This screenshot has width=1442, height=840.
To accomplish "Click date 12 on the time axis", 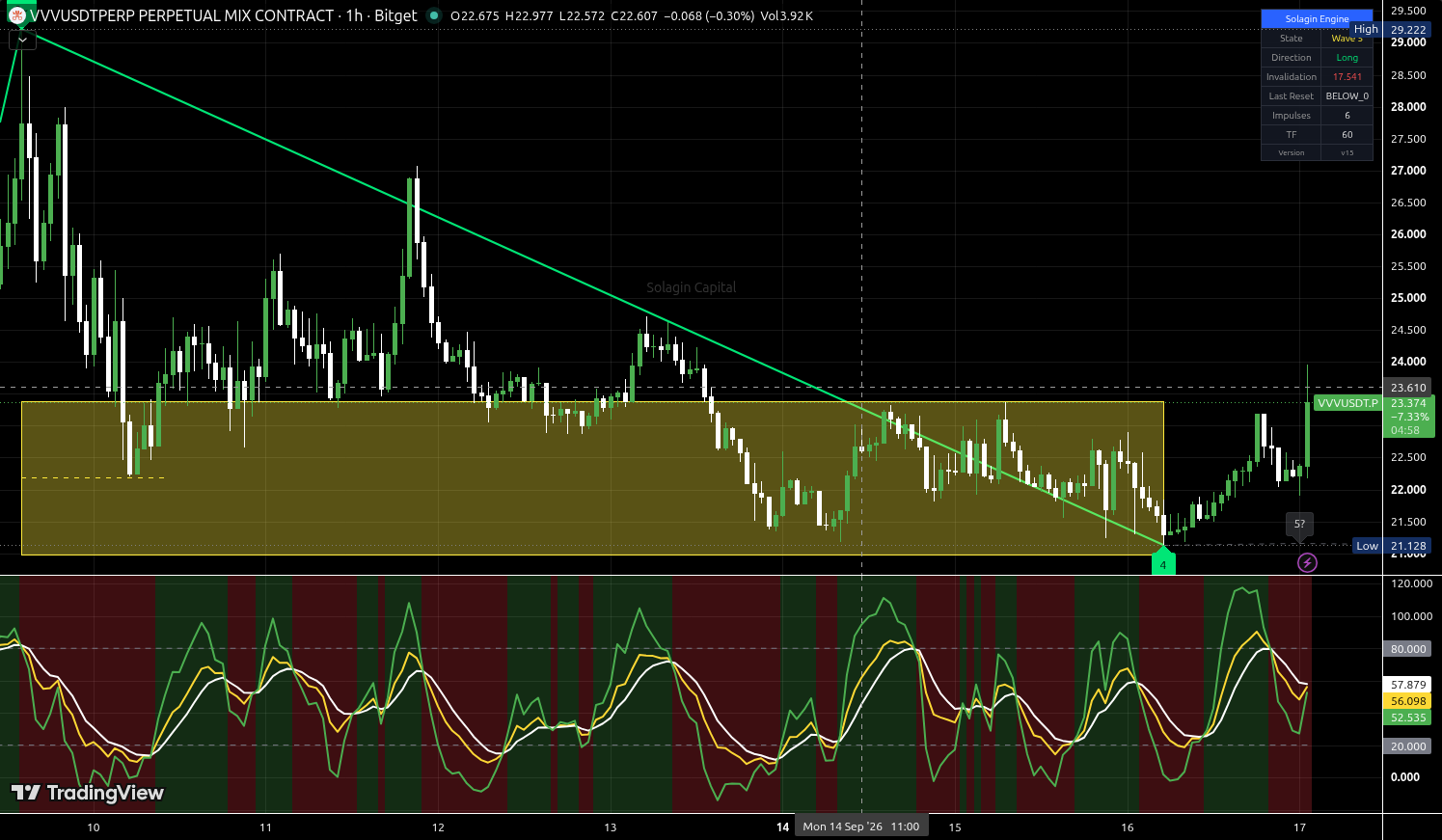I will tap(438, 827).
